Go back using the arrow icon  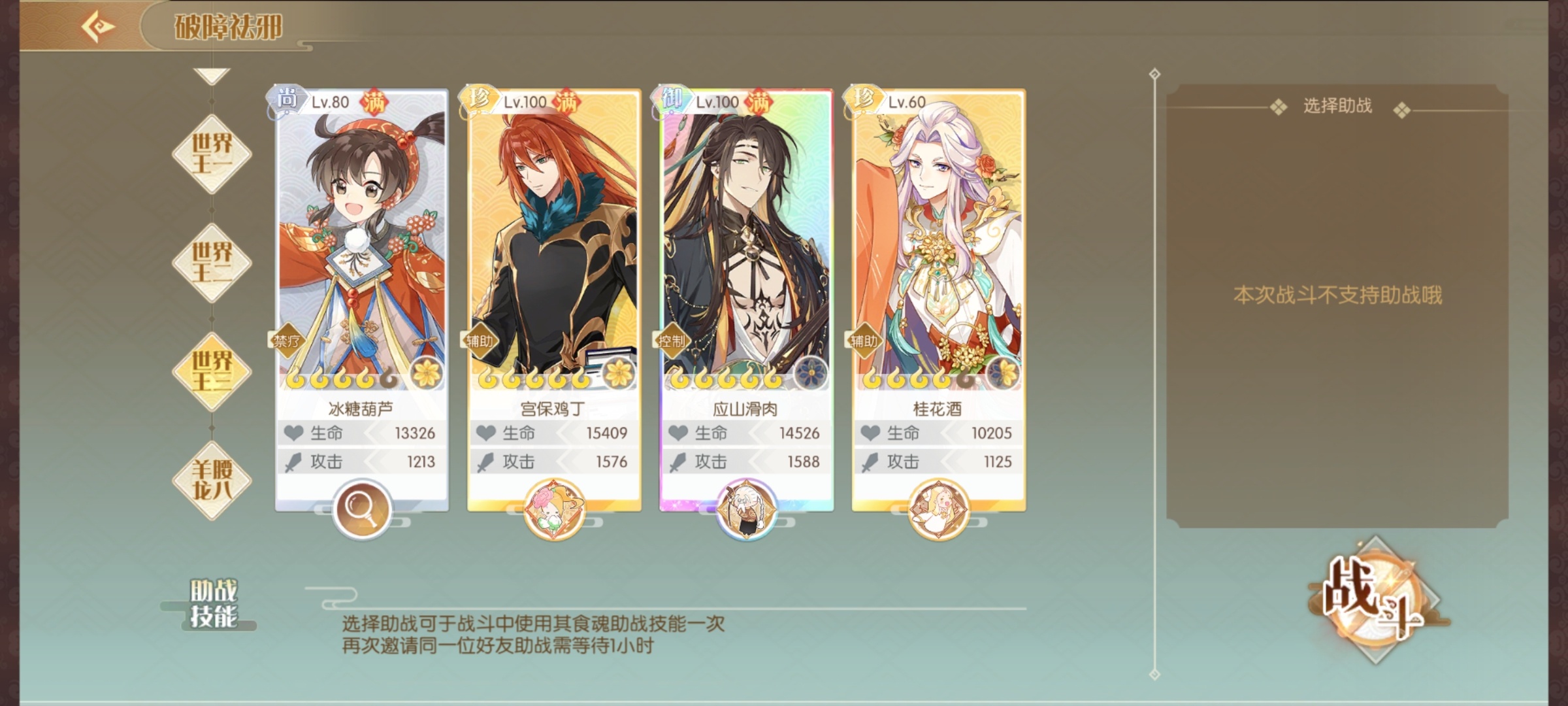click(x=98, y=27)
